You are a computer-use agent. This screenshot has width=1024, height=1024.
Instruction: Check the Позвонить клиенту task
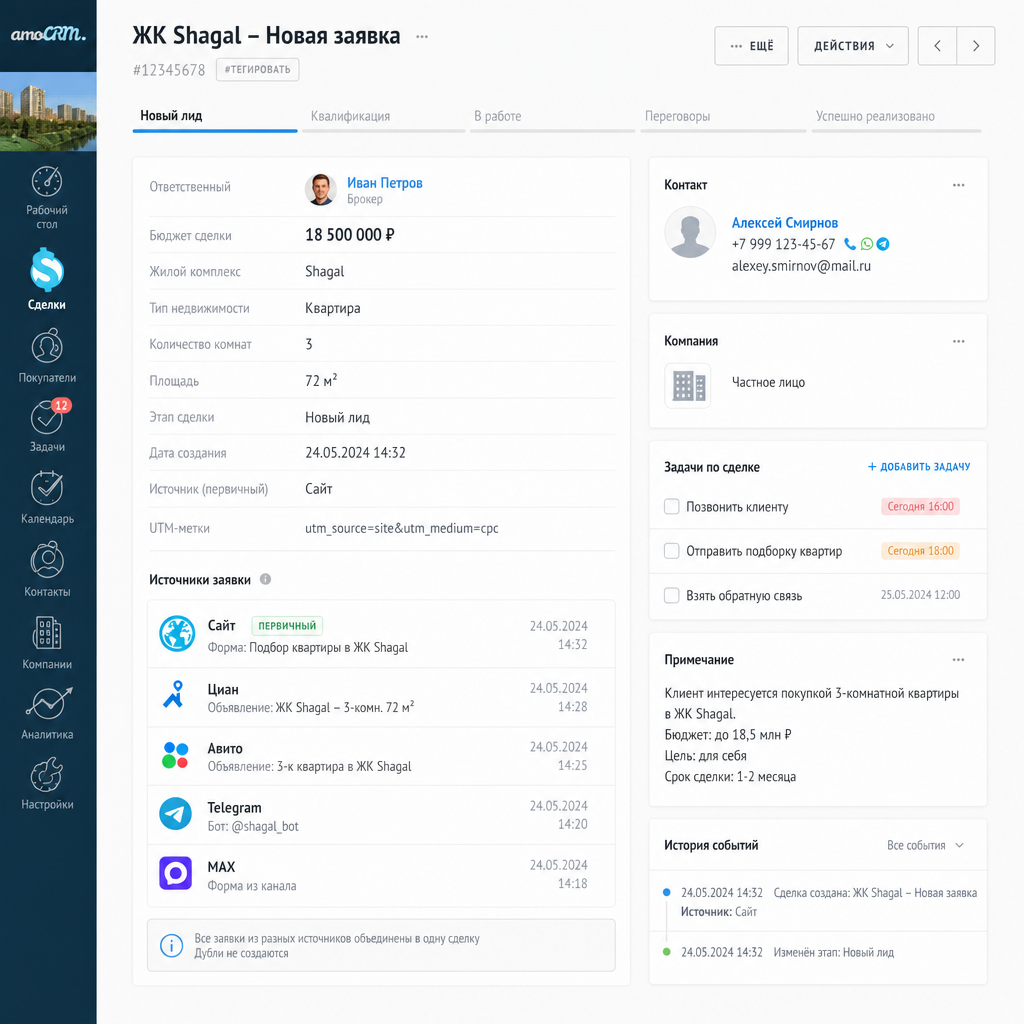tap(671, 506)
